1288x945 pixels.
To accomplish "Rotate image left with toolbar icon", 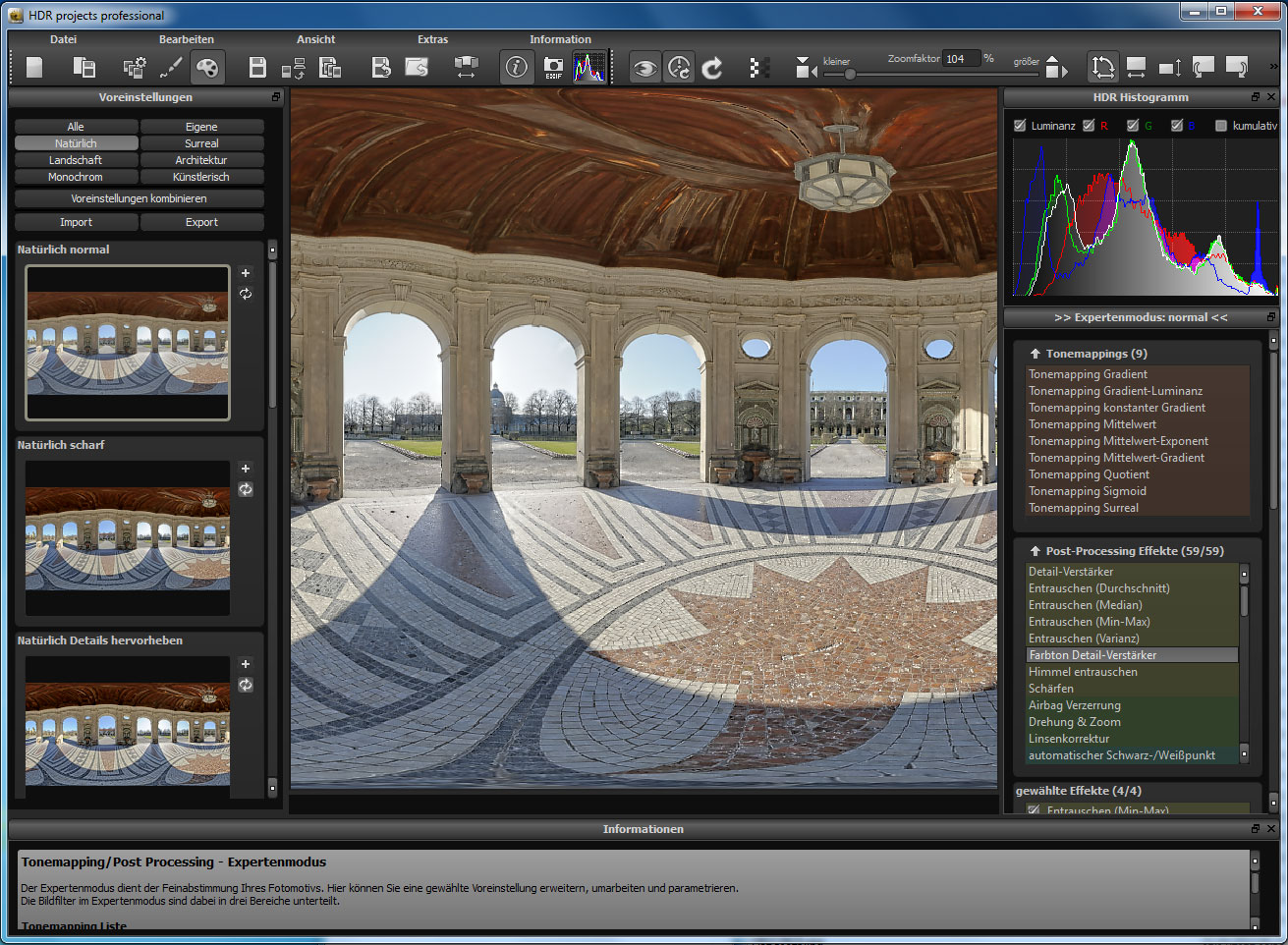I will click(1204, 67).
